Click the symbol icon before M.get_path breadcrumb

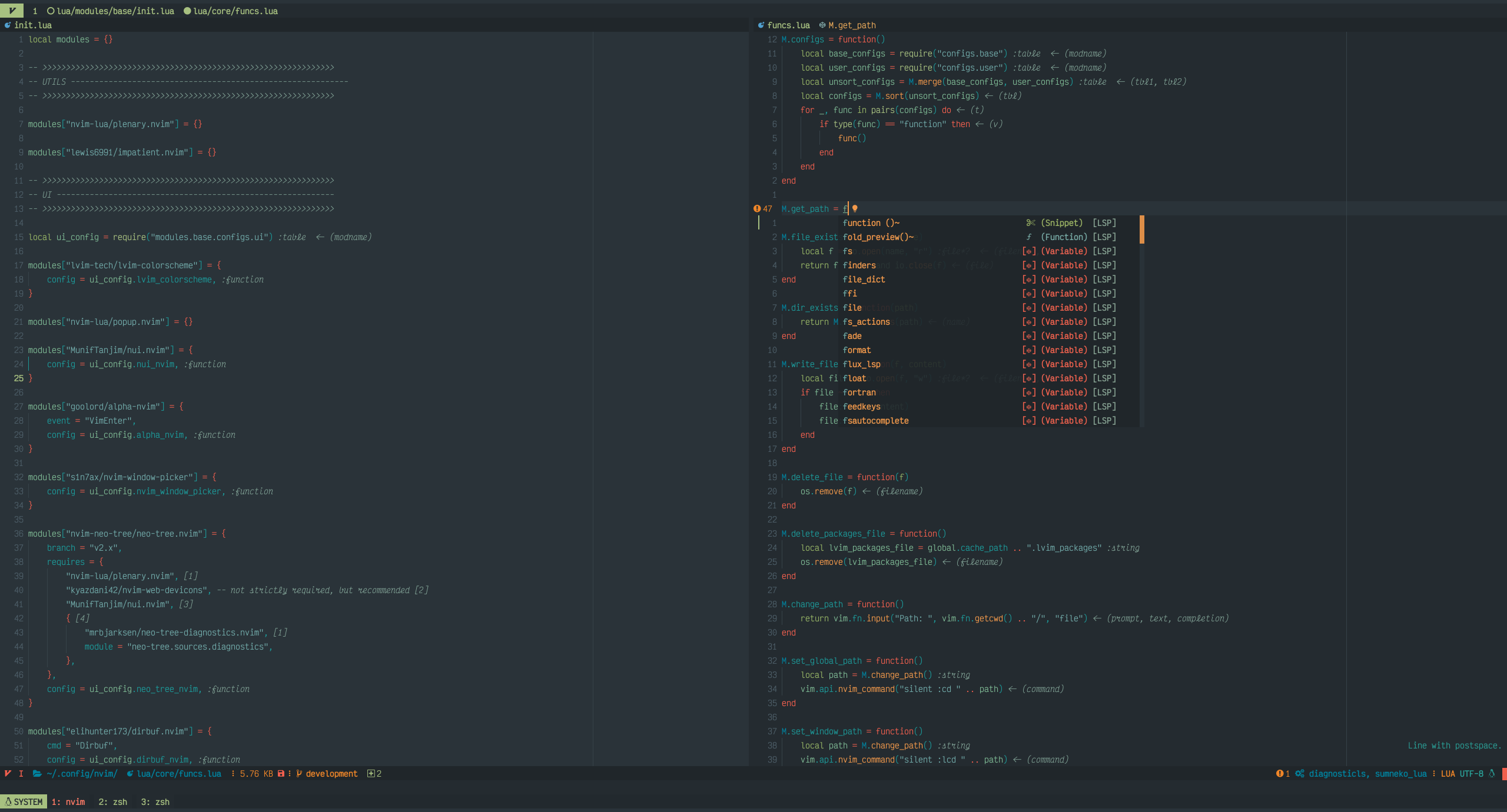[x=822, y=25]
